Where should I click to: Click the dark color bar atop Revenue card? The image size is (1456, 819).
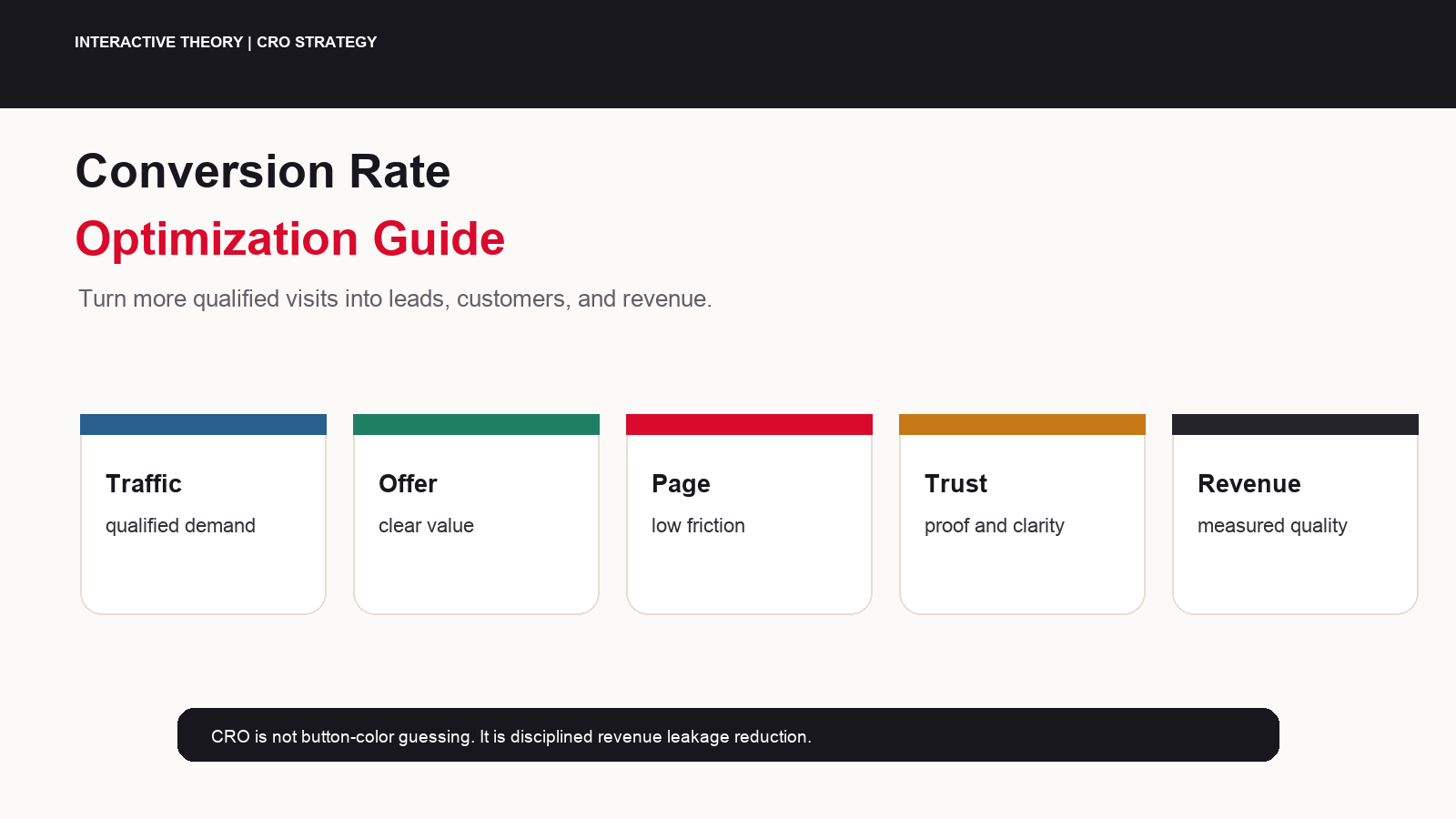1295,424
